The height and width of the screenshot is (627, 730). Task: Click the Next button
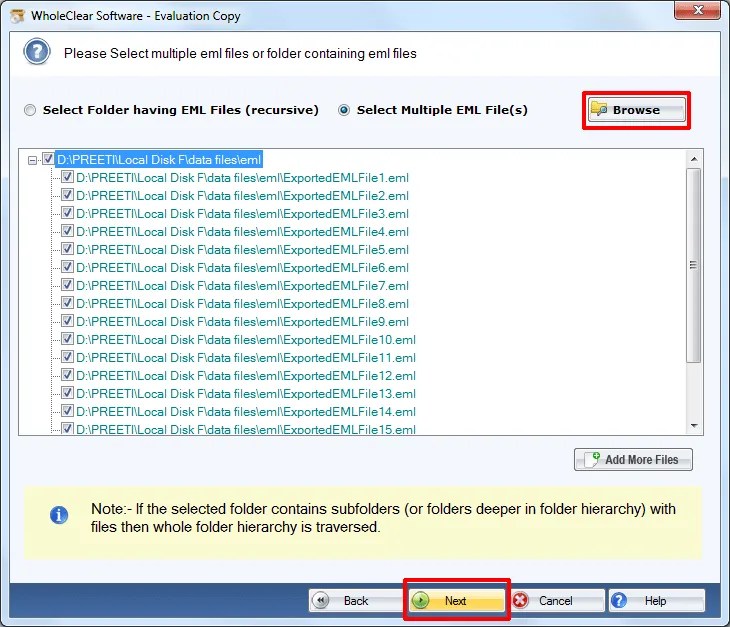pos(456,600)
